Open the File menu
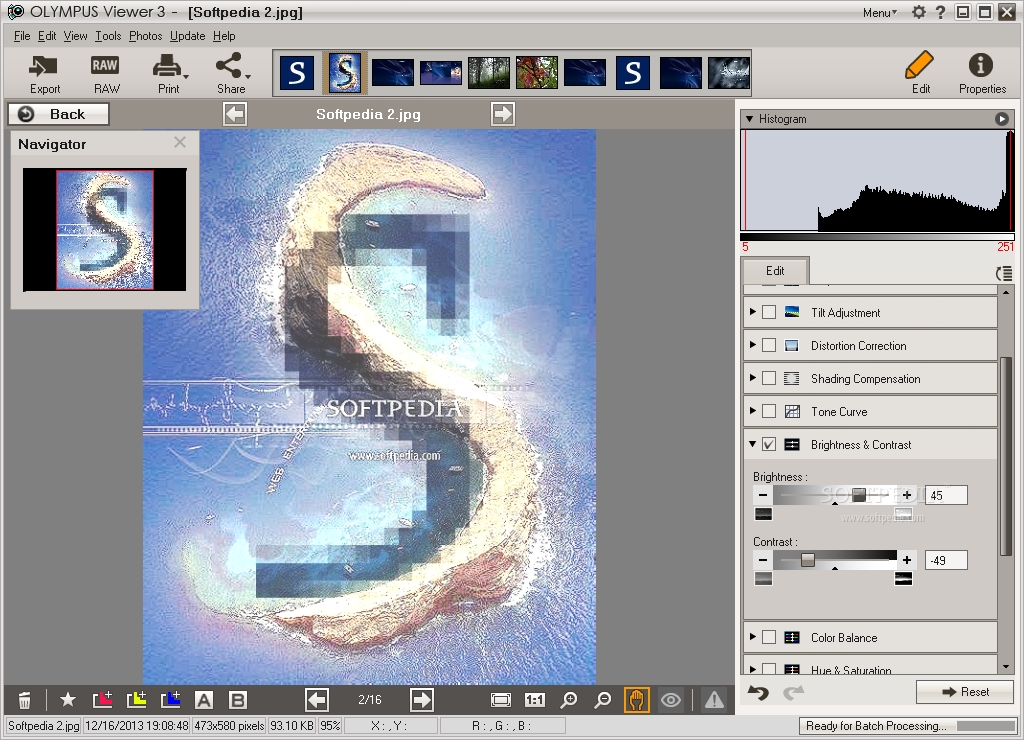The width and height of the screenshot is (1024, 740). tap(22, 36)
